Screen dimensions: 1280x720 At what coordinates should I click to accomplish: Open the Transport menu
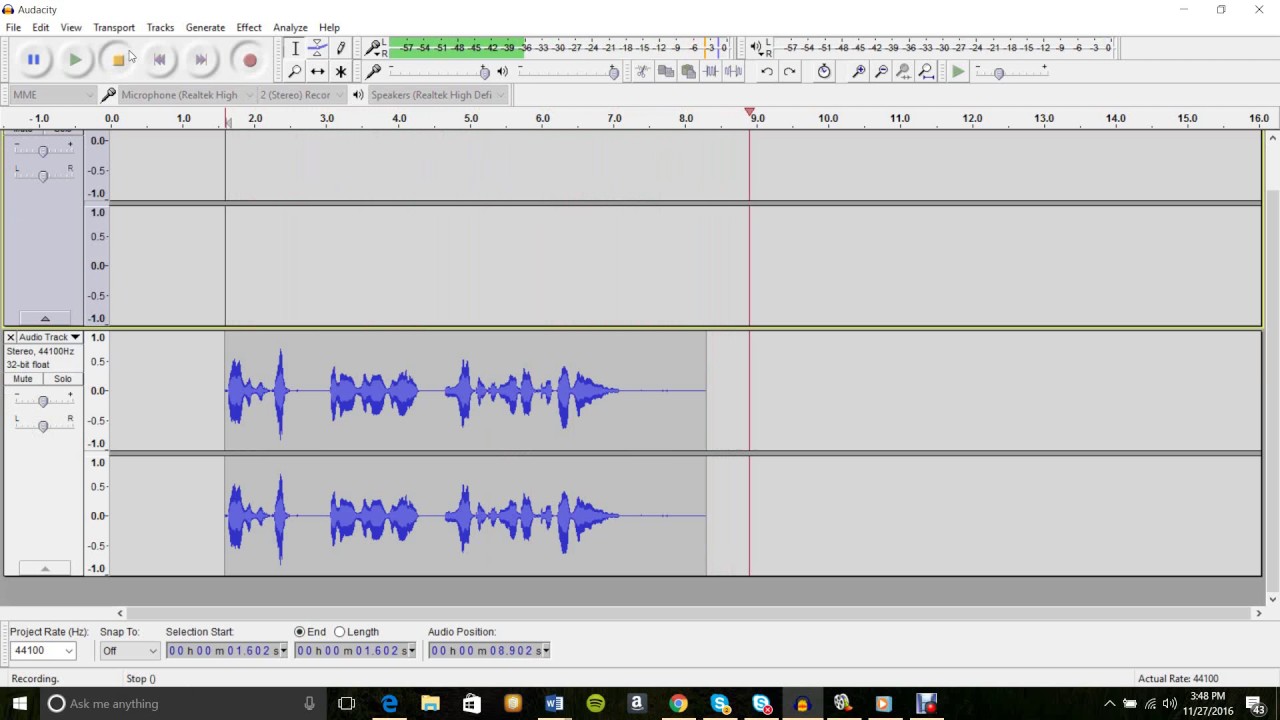(114, 28)
